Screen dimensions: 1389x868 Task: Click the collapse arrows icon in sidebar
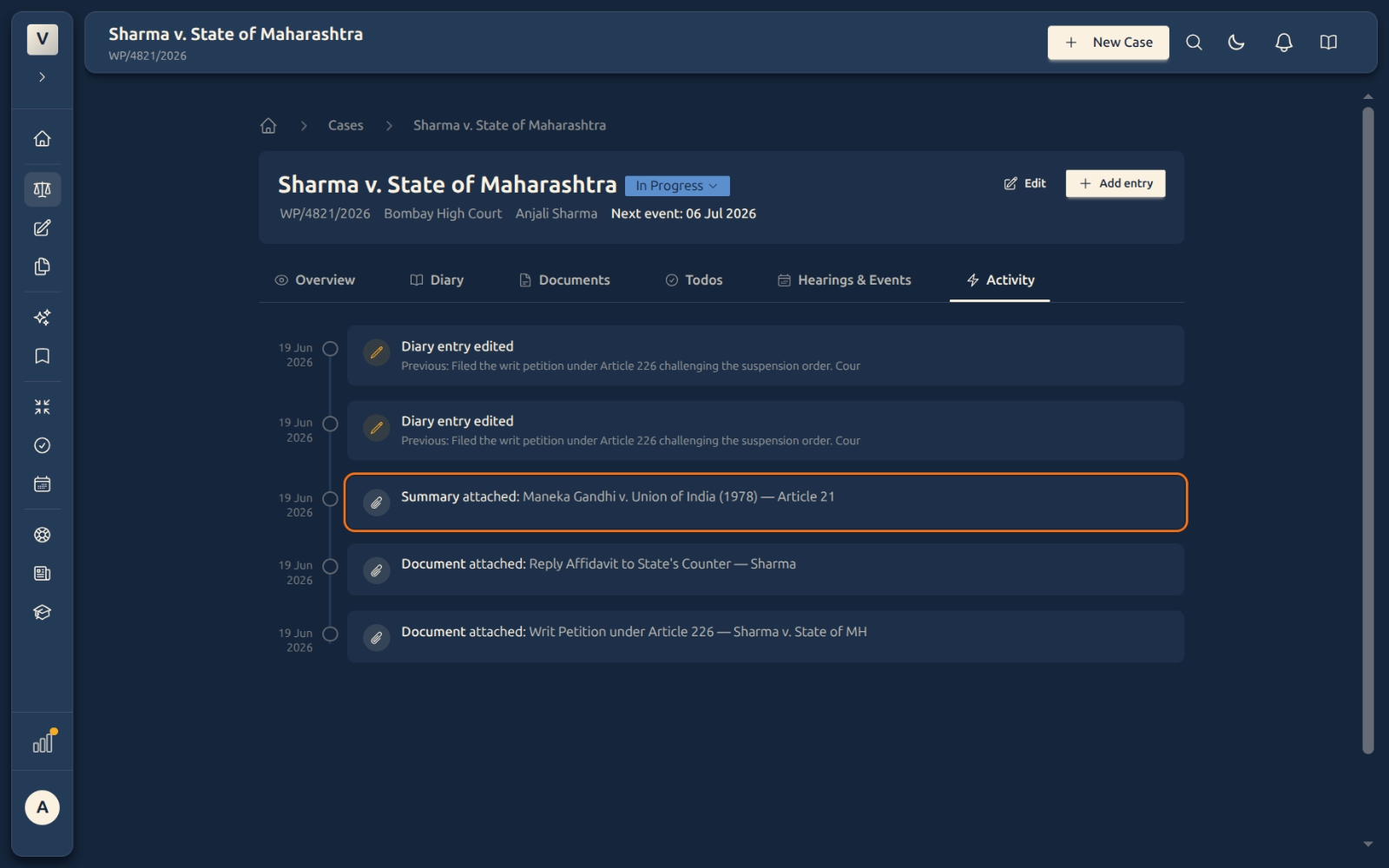click(42, 407)
